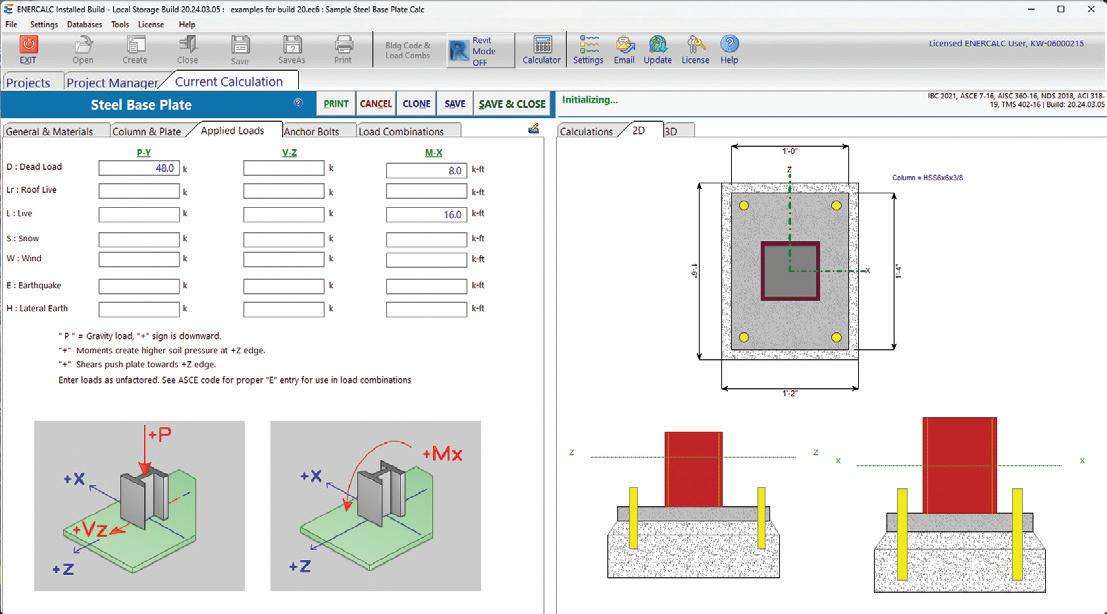Click the M-X column header

(x=433, y=152)
